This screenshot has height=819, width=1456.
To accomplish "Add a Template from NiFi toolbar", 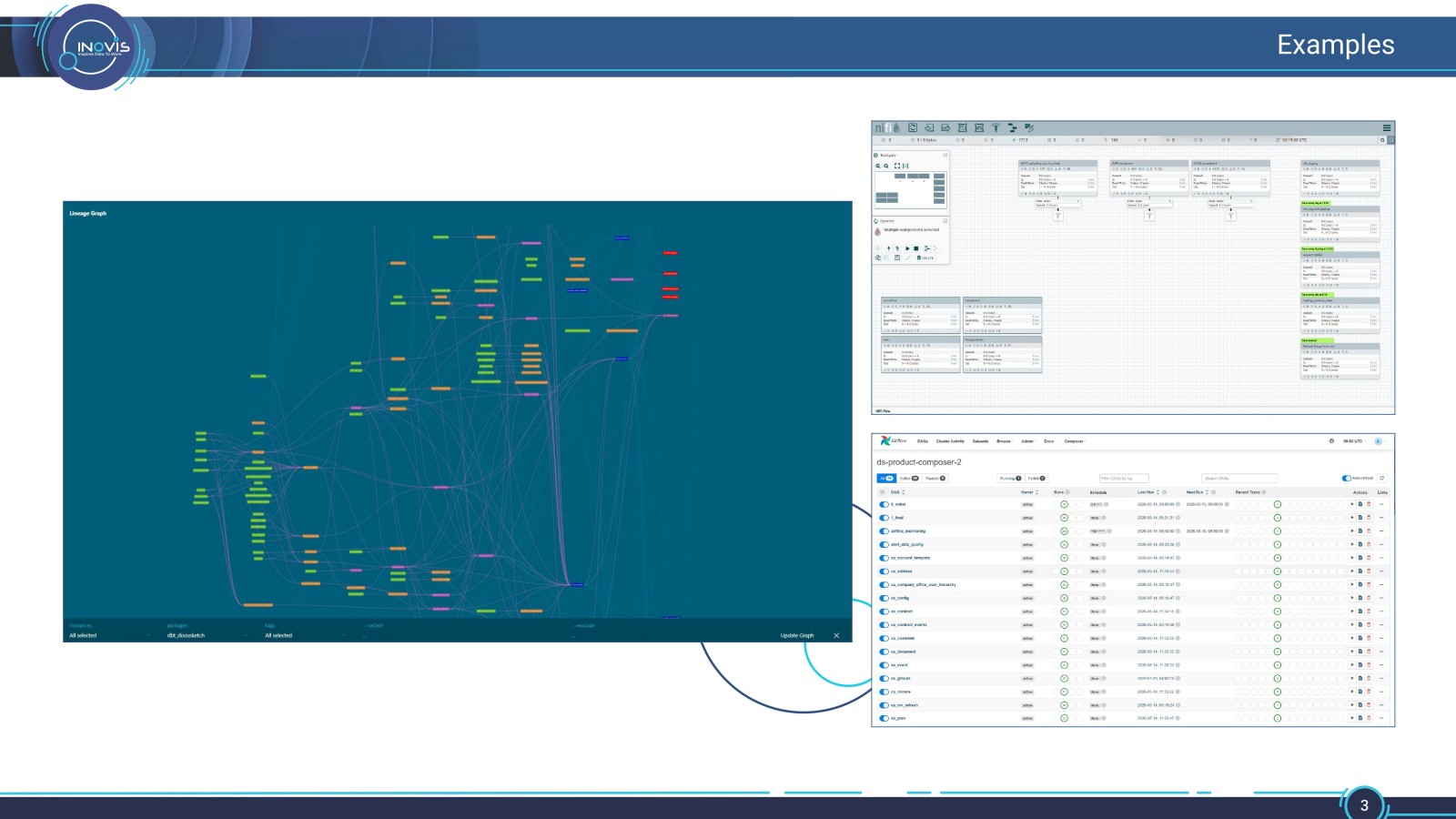I will pyautogui.click(x=1013, y=127).
